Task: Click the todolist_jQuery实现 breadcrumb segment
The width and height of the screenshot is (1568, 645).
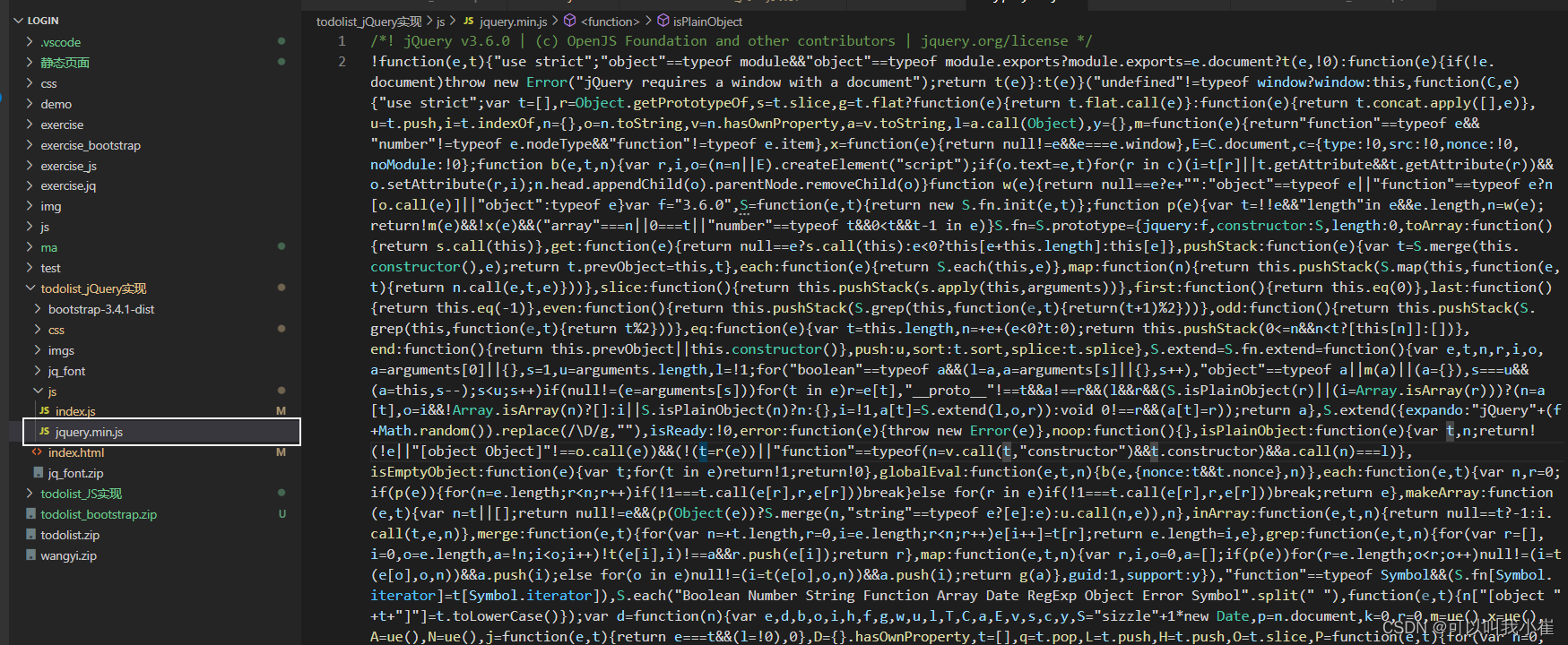Action: pyautogui.click(x=368, y=21)
